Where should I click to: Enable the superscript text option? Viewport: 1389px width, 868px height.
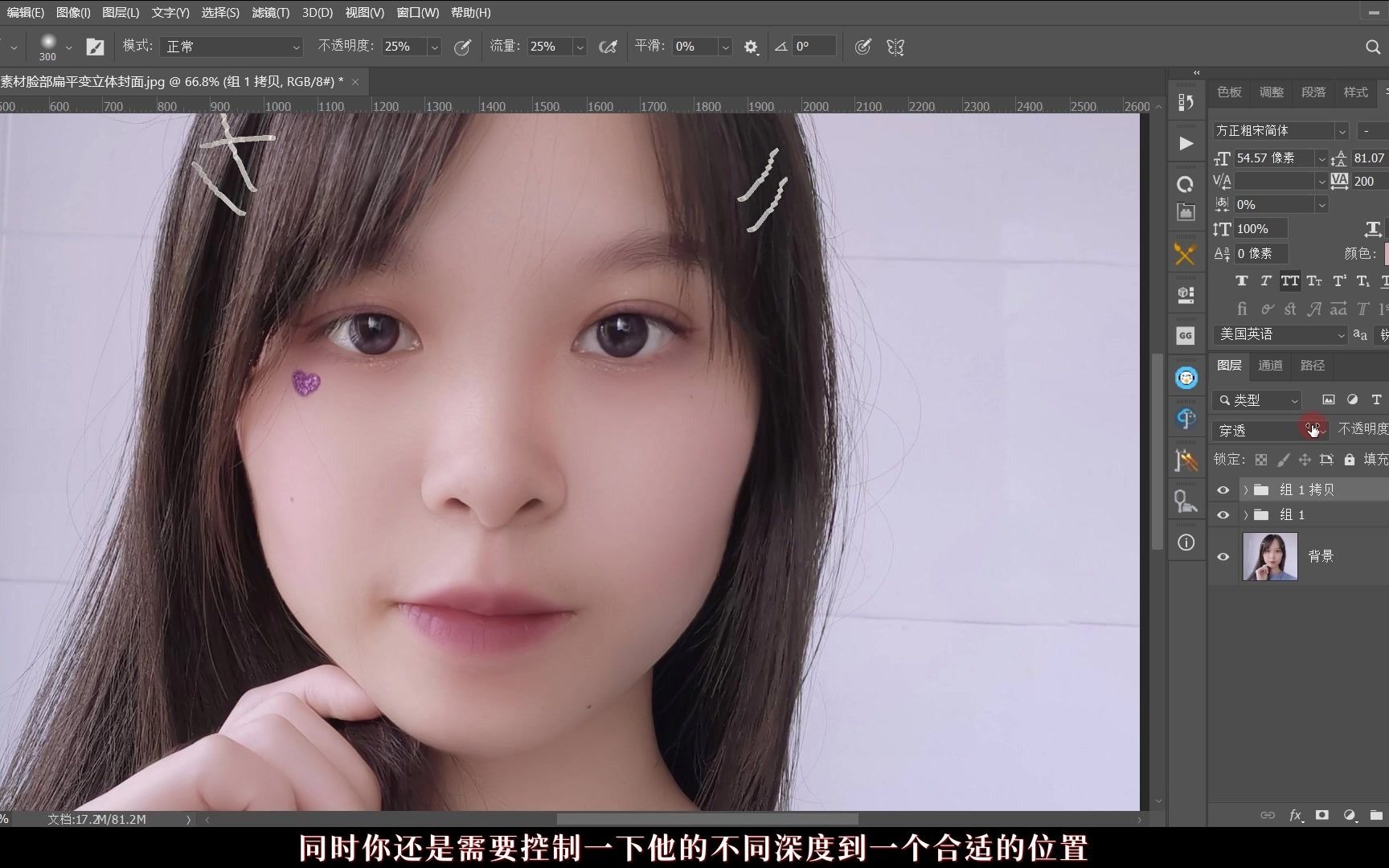coord(1338,280)
